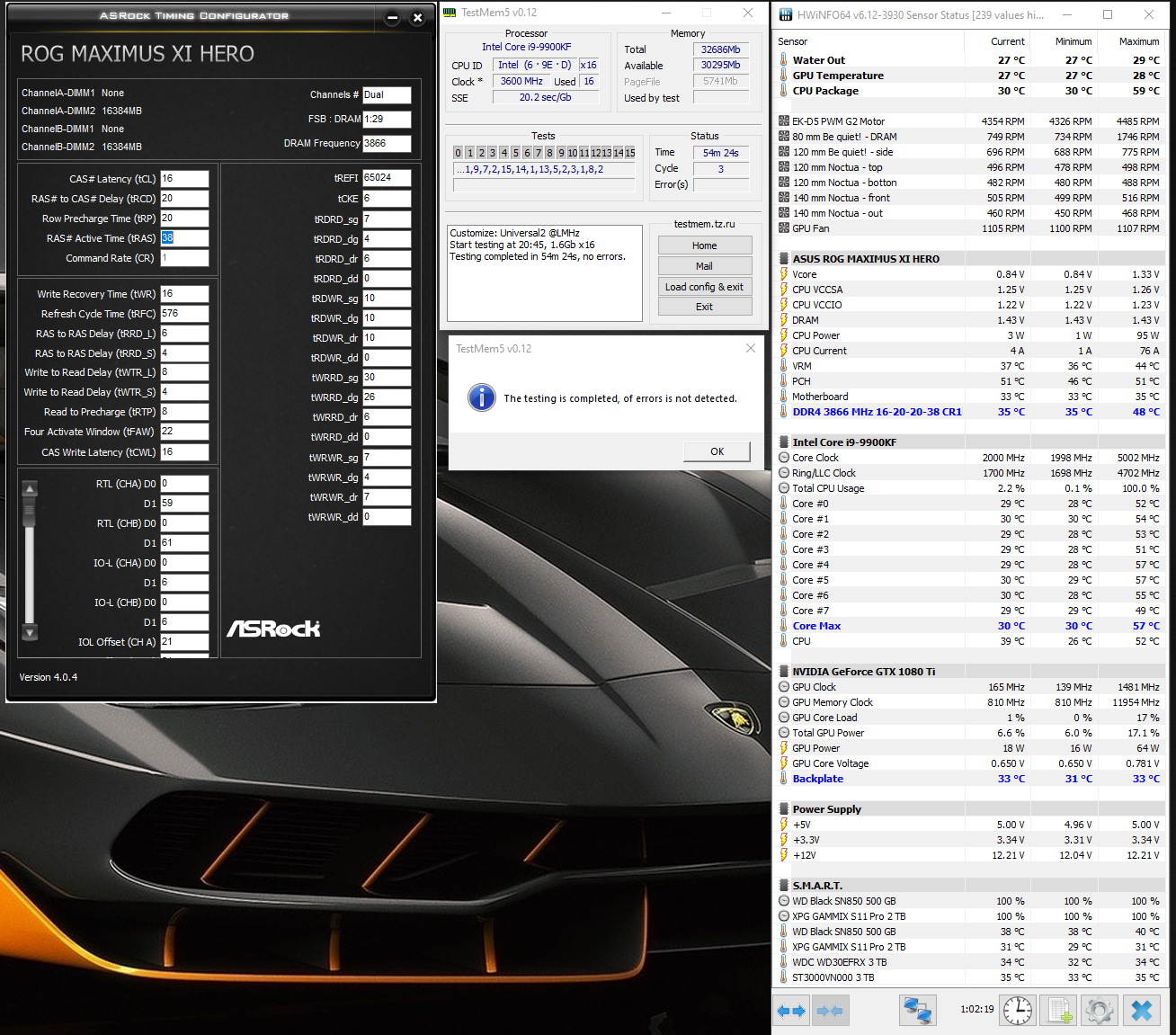Click the TestMem5 log text area
The height and width of the screenshot is (1035, 1176).
pyautogui.click(x=545, y=273)
